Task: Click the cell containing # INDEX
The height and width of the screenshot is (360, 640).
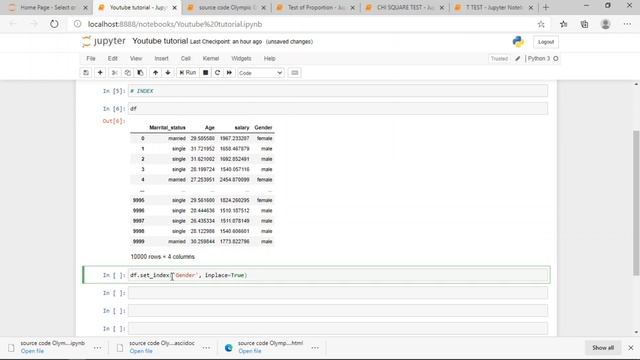Action: (x=338, y=91)
